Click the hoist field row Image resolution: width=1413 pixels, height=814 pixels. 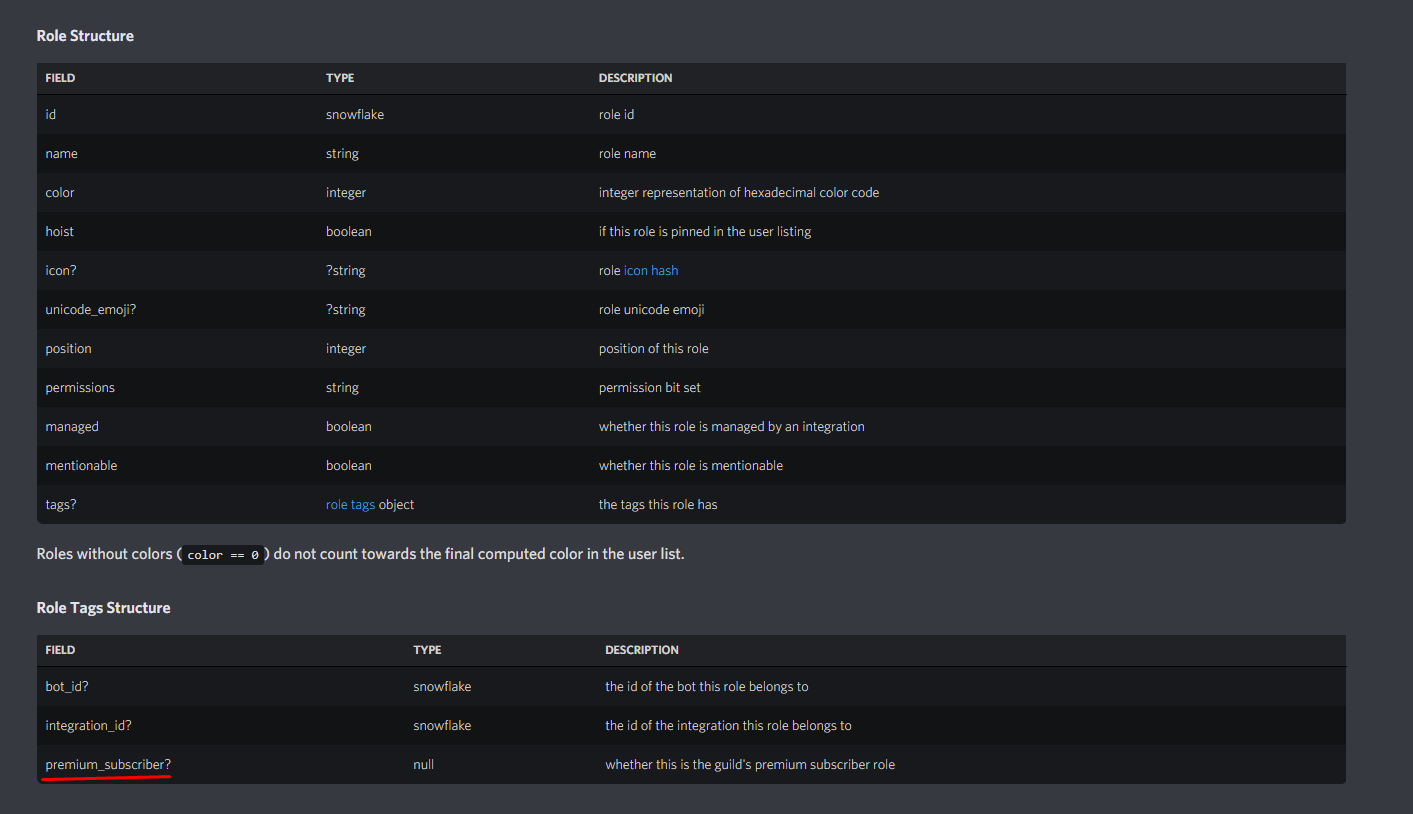coord(59,231)
